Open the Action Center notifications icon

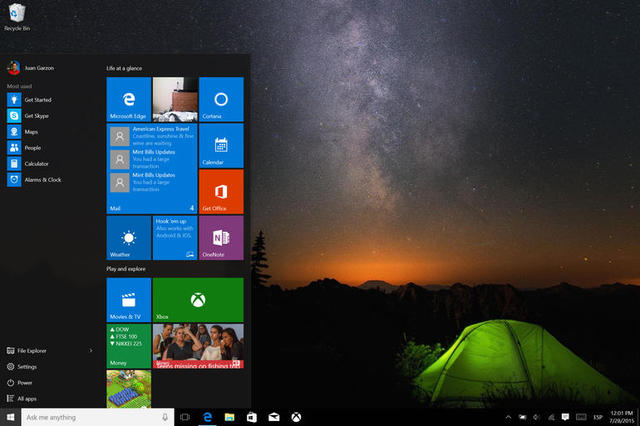click(x=565, y=417)
